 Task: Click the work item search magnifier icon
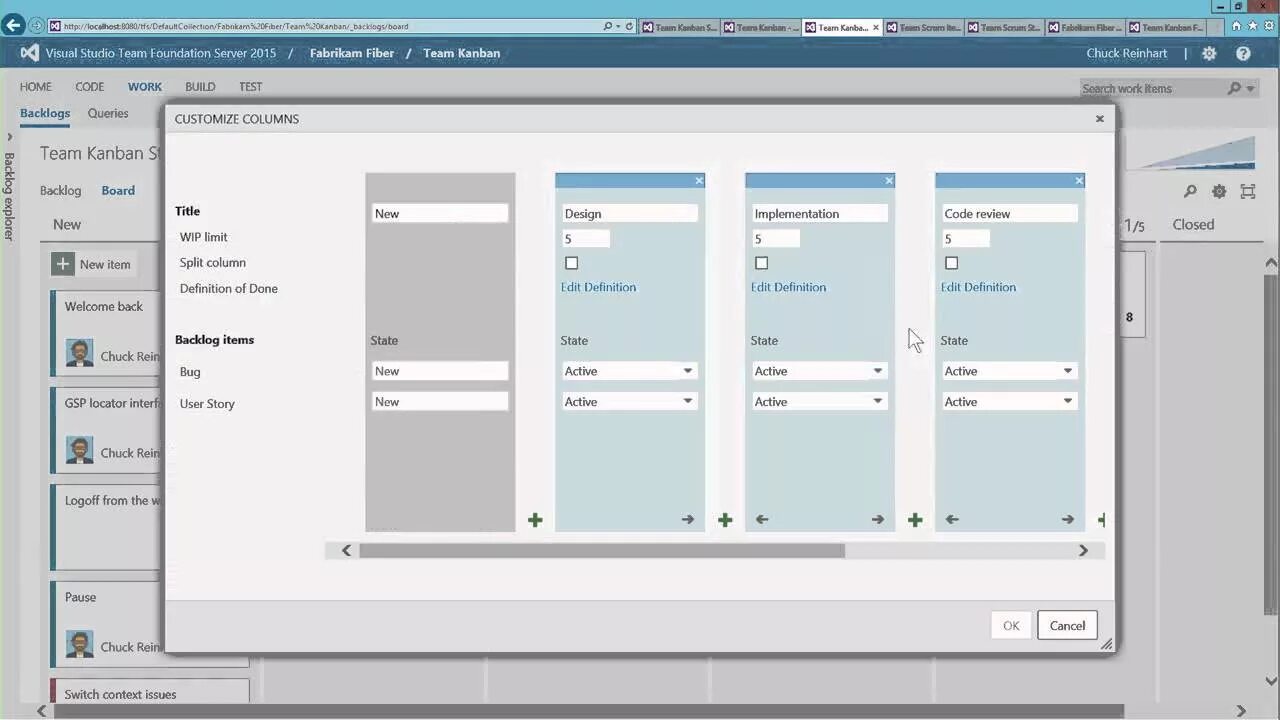coord(1234,88)
